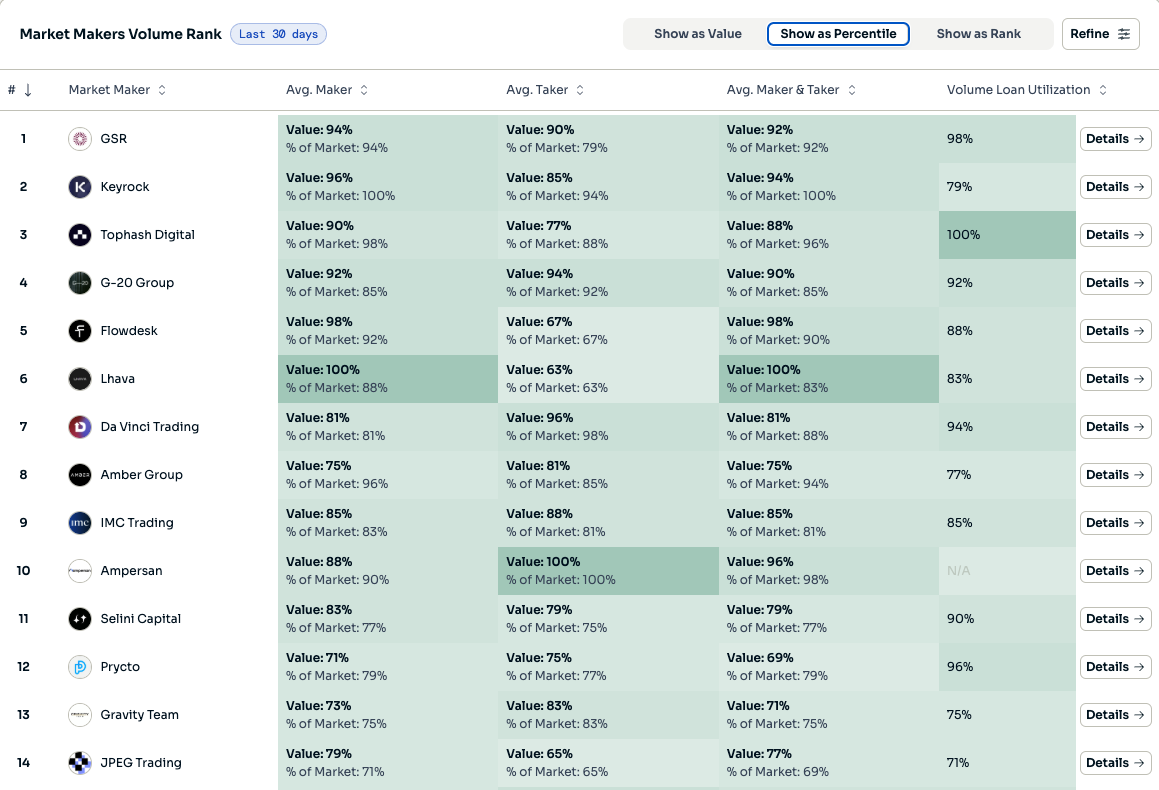The height and width of the screenshot is (790, 1159).
Task: Click Ampersan's Avg. Taker Value: 100% cell
Action: 608,571
